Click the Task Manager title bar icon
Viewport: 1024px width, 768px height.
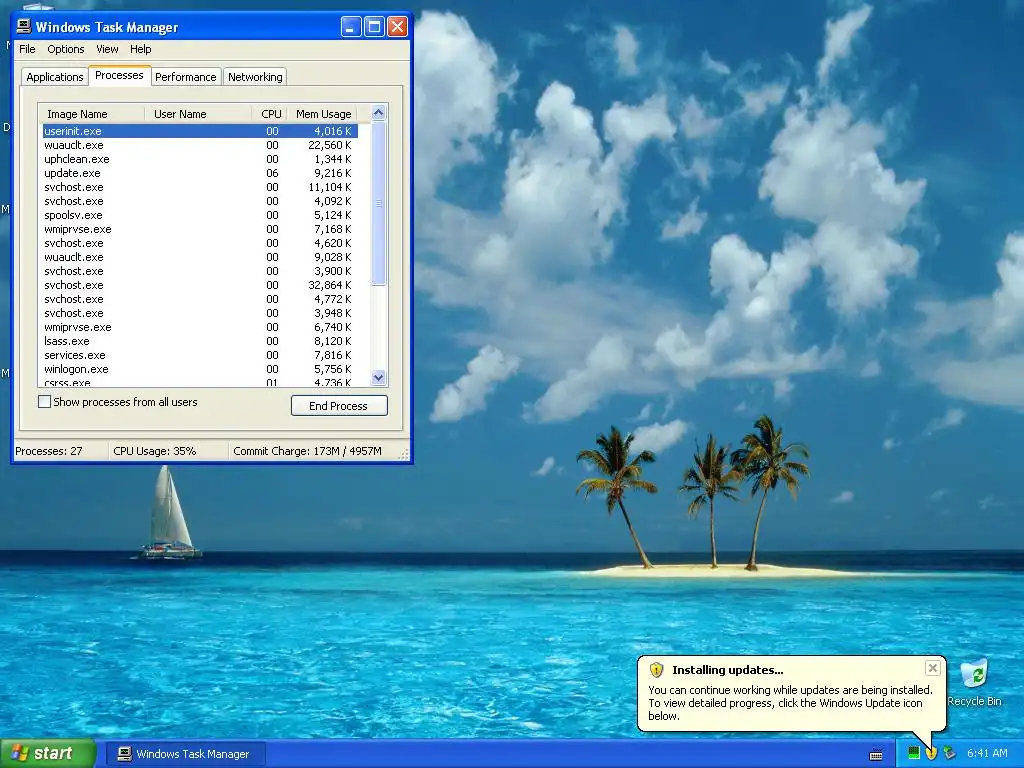(24, 26)
